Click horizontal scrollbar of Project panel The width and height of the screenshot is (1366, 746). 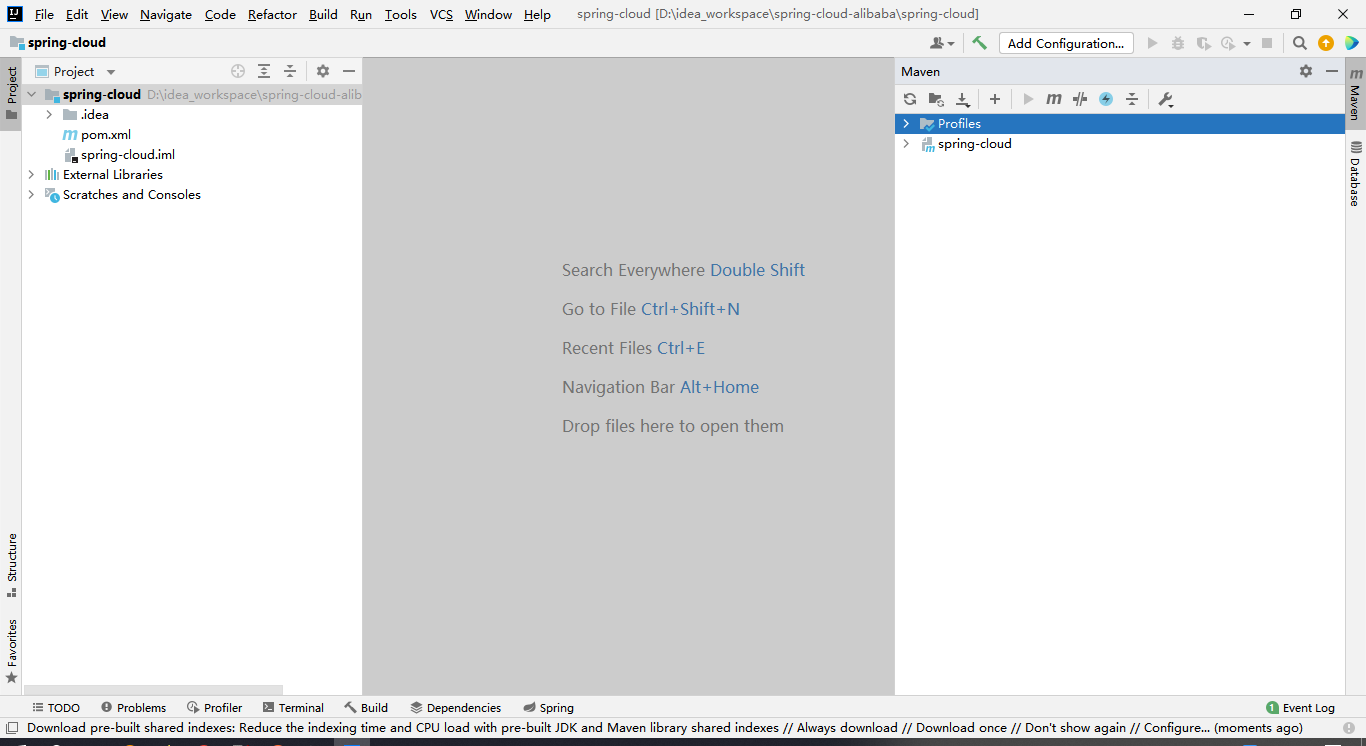point(152,690)
